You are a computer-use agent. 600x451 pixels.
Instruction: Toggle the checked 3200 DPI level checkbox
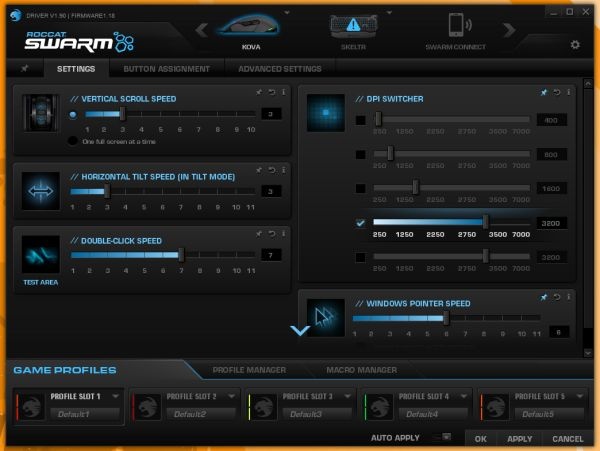(x=360, y=223)
